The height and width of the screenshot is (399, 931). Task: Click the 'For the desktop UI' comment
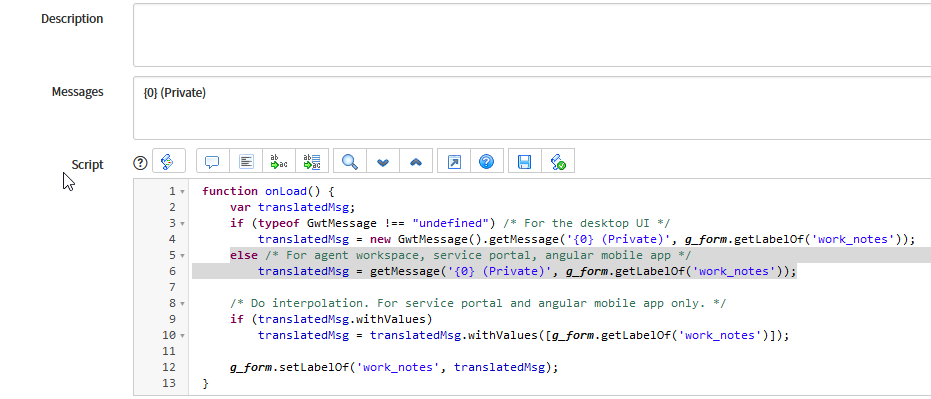[x=586, y=223]
